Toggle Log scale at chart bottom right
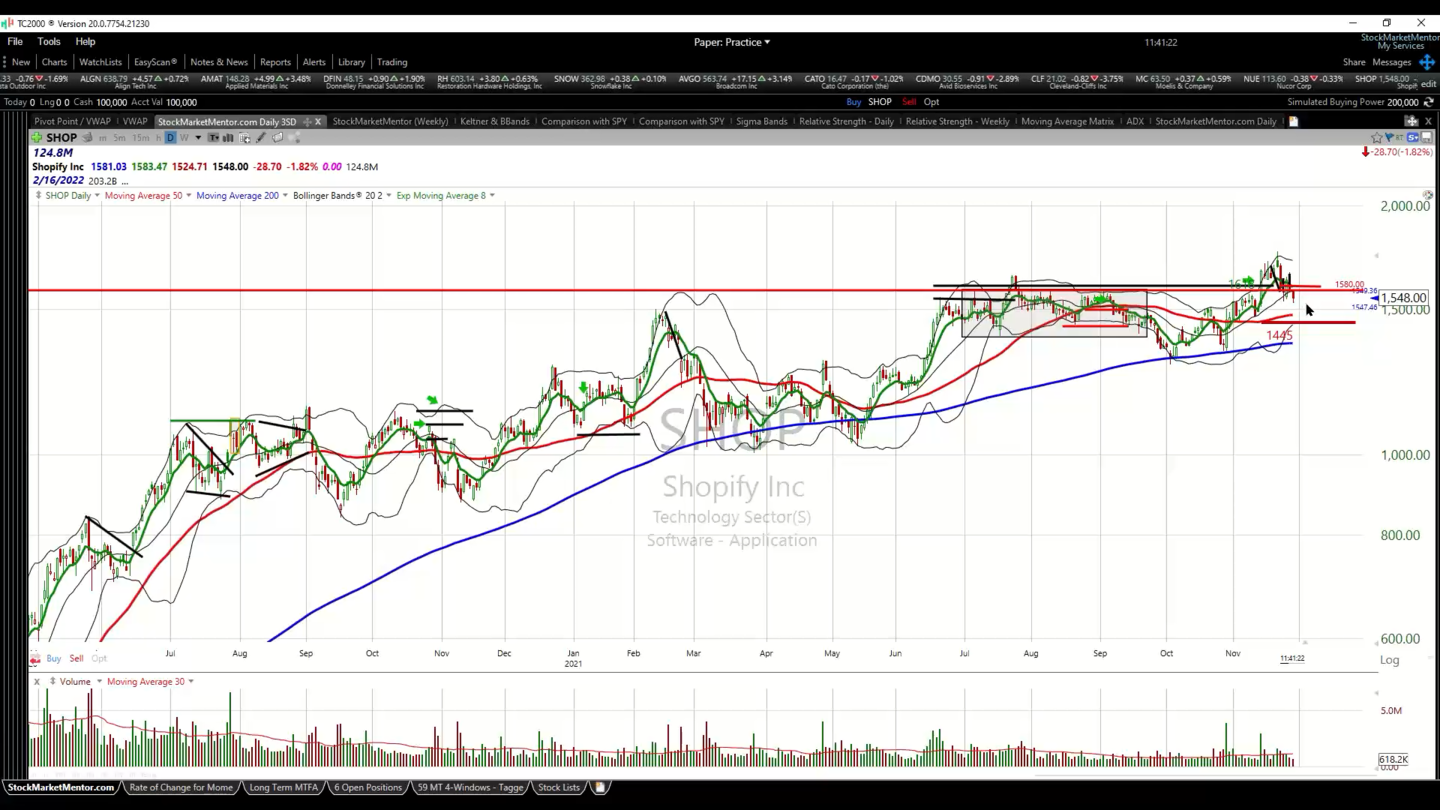 click(1389, 660)
